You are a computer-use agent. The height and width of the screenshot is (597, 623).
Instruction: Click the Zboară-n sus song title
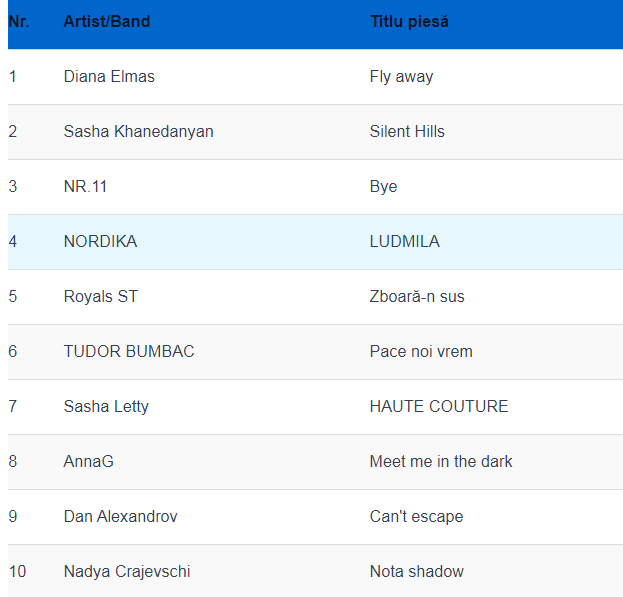tap(417, 297)
